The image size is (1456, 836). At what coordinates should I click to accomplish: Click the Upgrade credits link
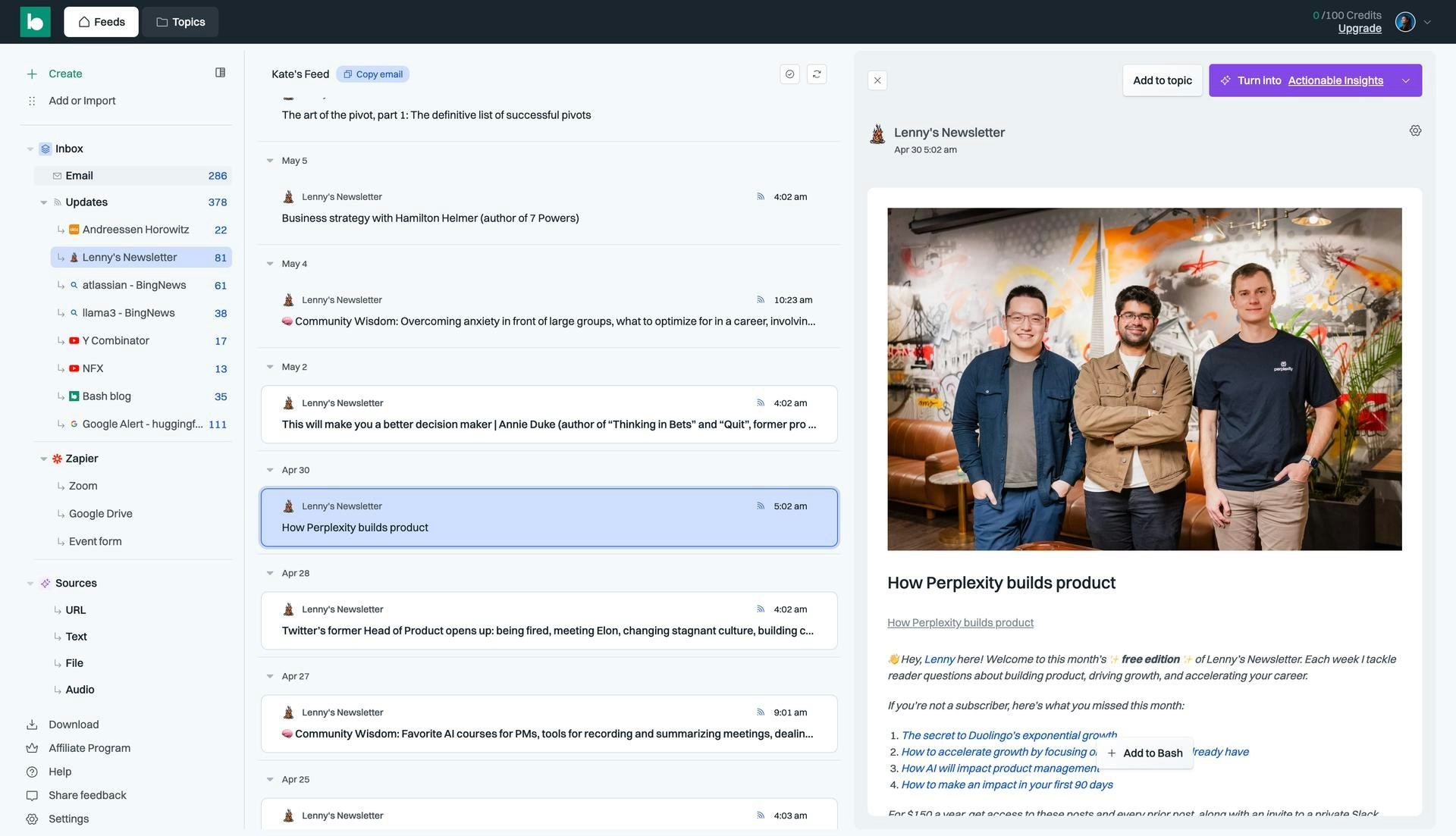(x=1359, y=29)
